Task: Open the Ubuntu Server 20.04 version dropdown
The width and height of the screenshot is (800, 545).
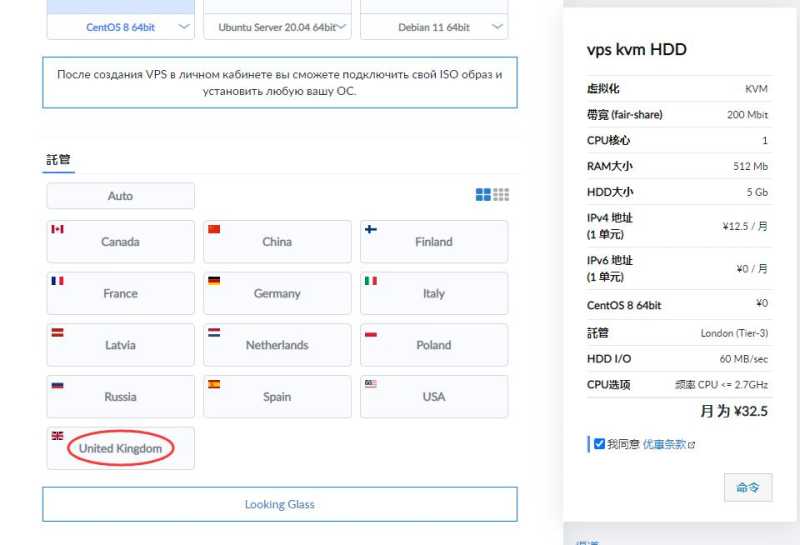Action: [277, 27]
